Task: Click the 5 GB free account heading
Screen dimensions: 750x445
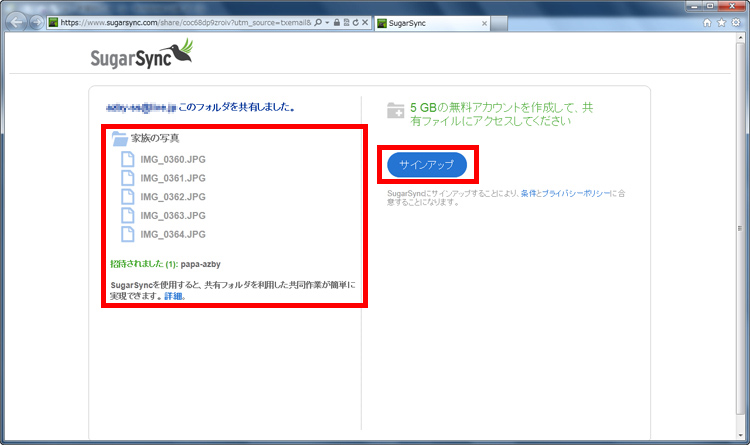Action: coord(501,114)
